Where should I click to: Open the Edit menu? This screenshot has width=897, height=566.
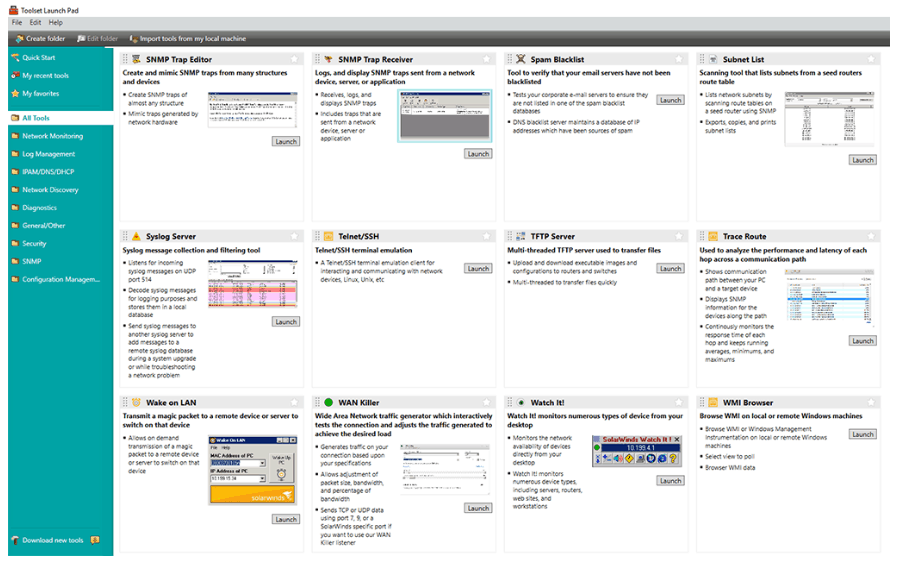[x=35, y=22]
